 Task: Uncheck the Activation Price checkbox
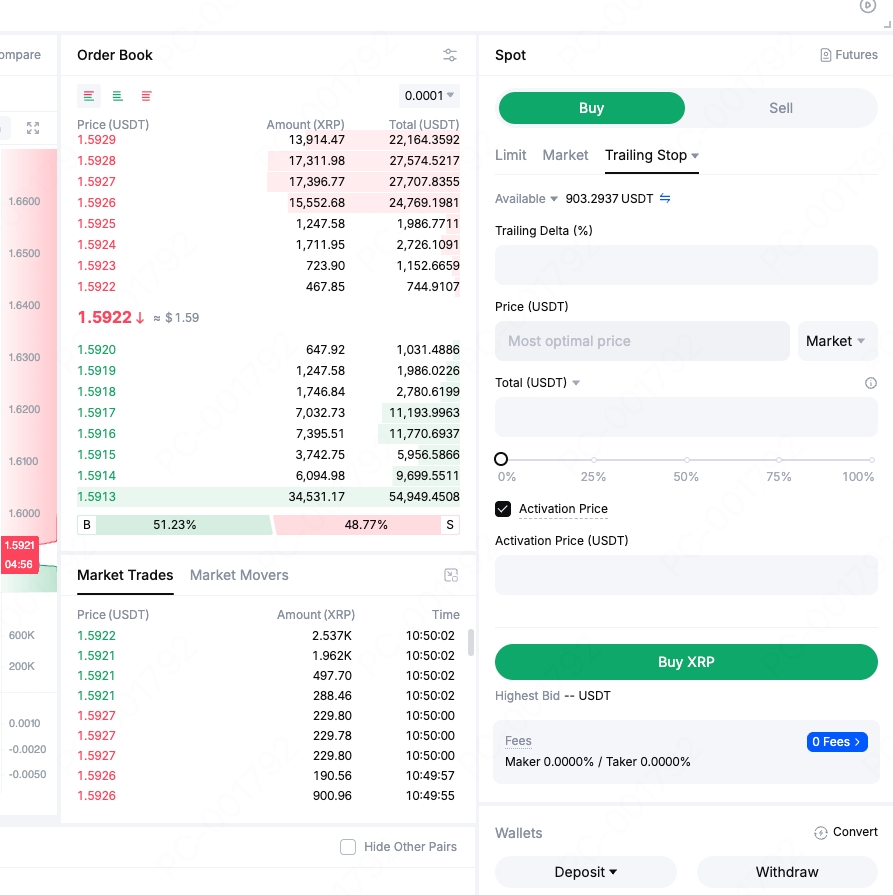point(503,509)
